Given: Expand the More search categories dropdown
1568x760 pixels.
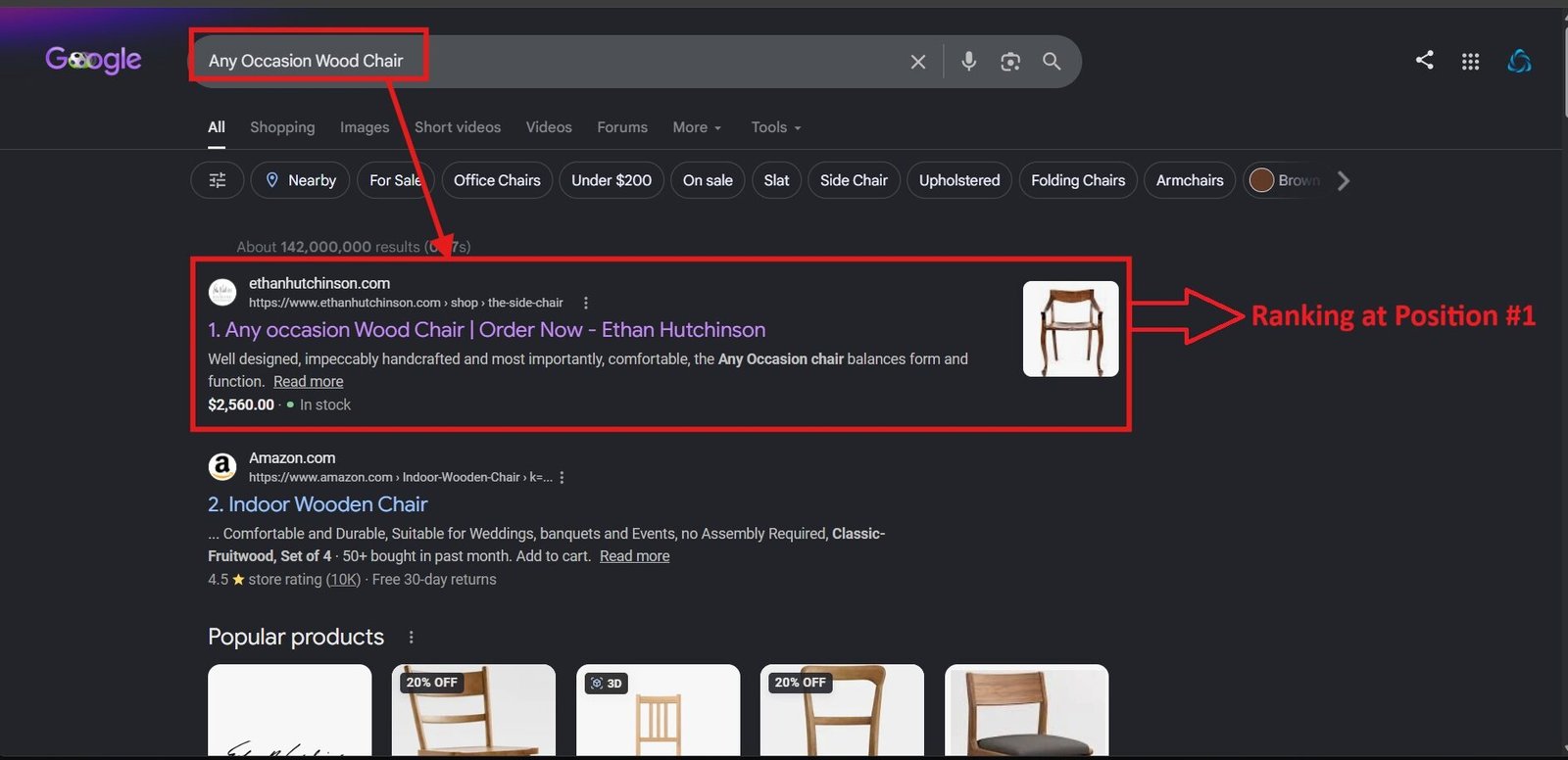Looking at the screenshot, I should coord(697,127).
